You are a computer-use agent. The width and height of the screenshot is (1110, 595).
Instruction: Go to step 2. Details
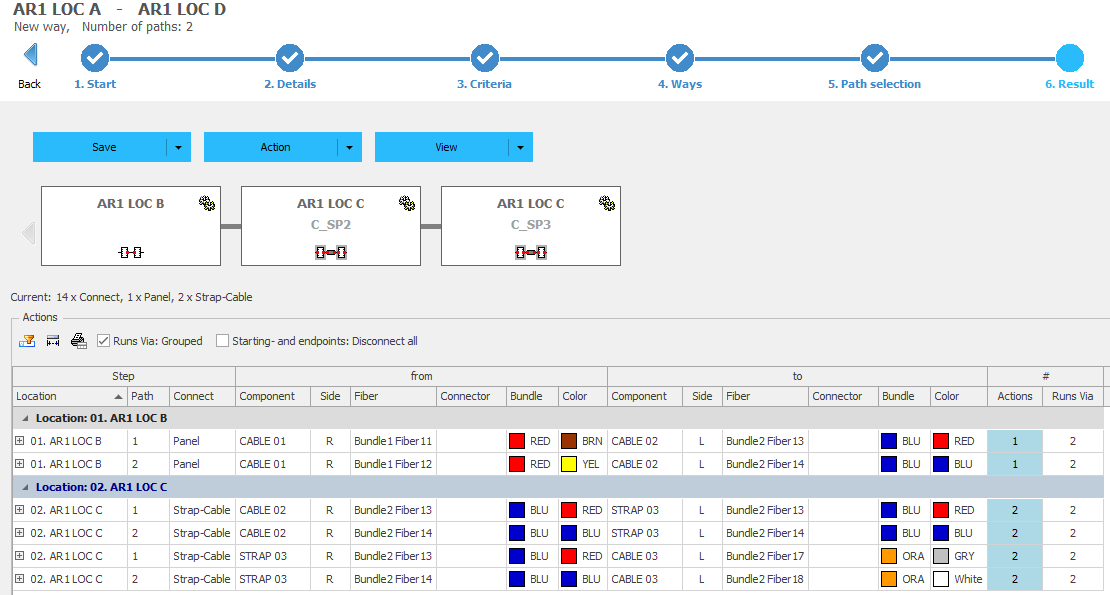(x=290, y=59)
